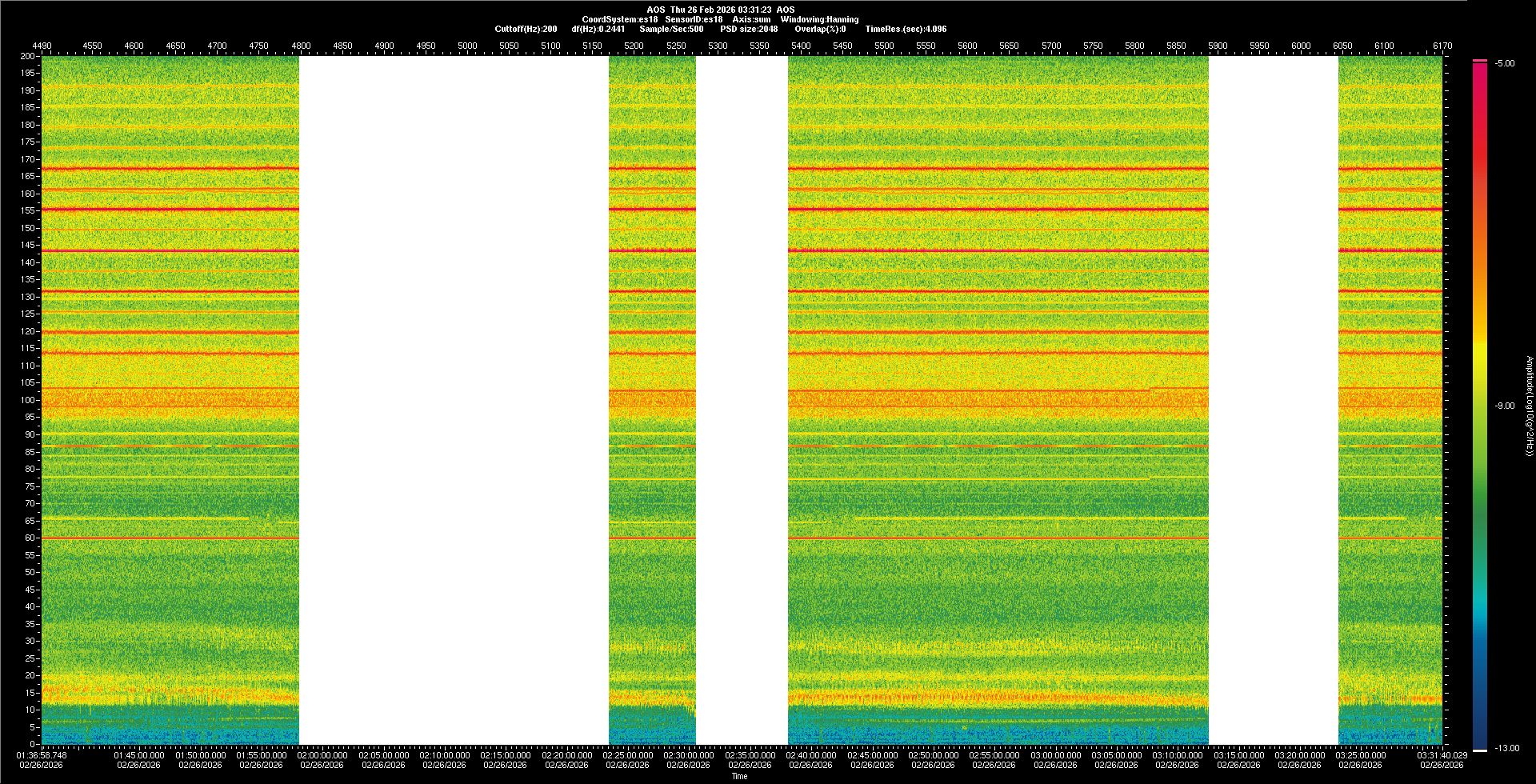Viewport: 1536px width, 784px height.
Task: Click the 5000 tick on top axis
Action: 467,46
